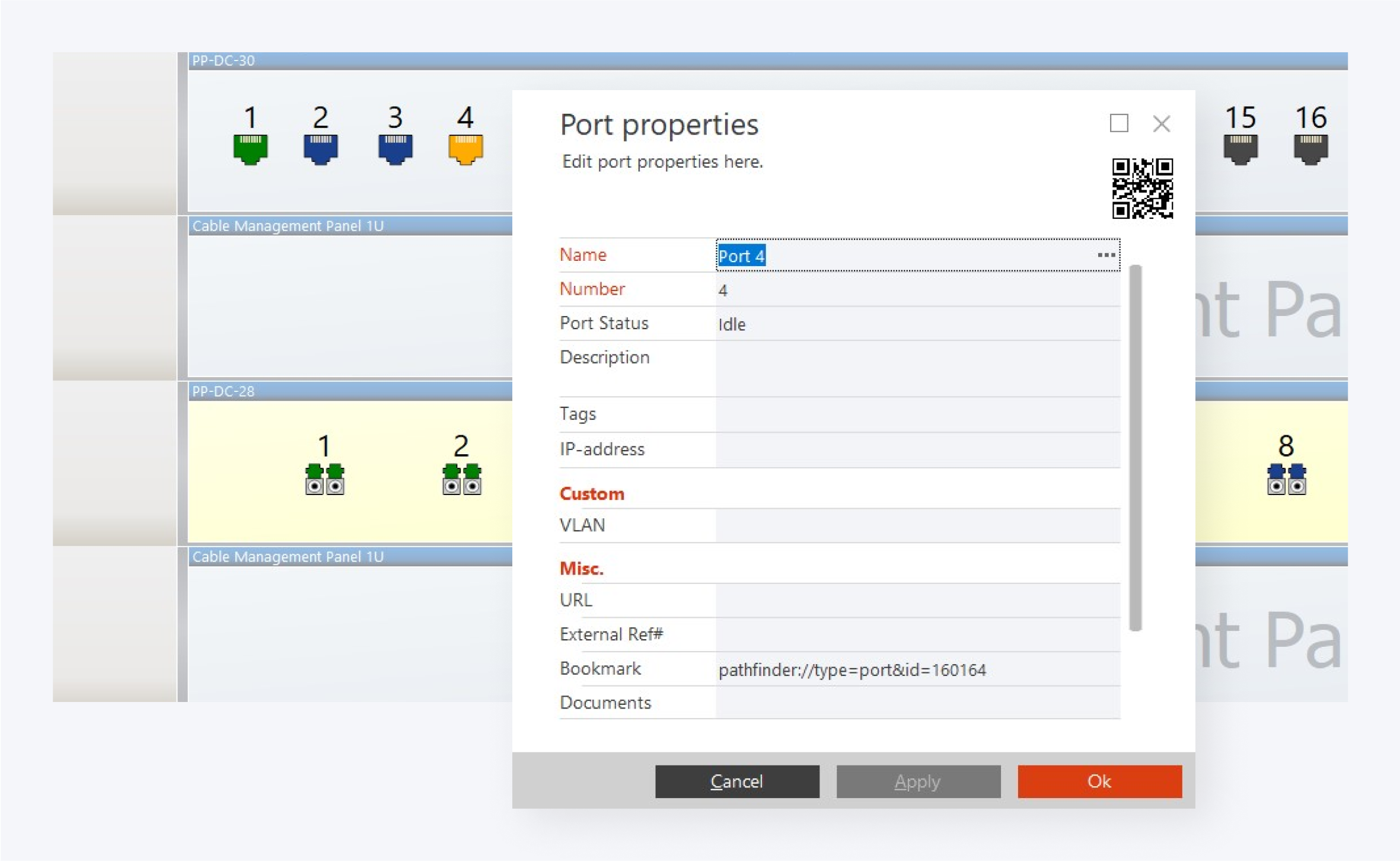Click the dialog vertical scrollbar
This screenshot has width=1400, height=868.
(x=1135, y=448)
